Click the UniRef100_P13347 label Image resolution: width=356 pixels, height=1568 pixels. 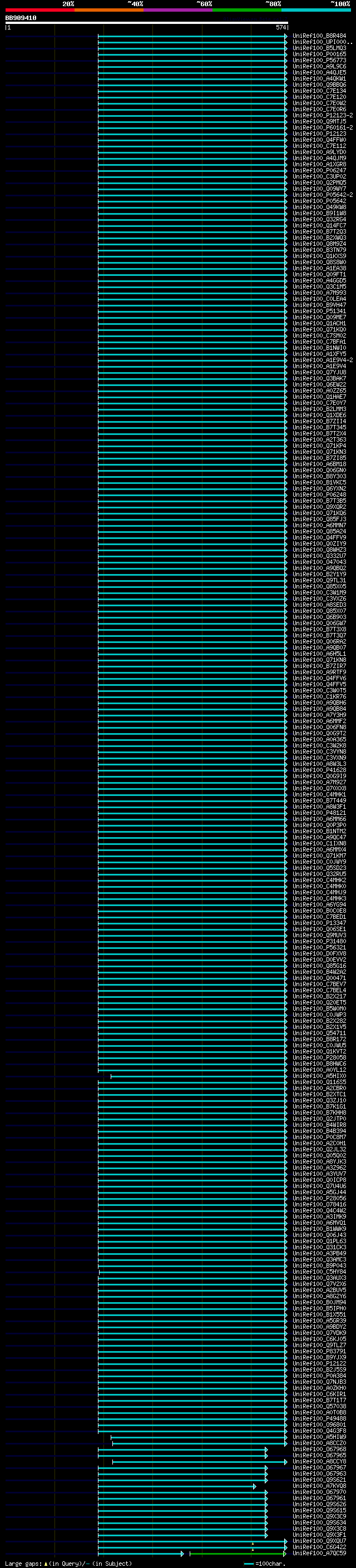tap(319, 923)
